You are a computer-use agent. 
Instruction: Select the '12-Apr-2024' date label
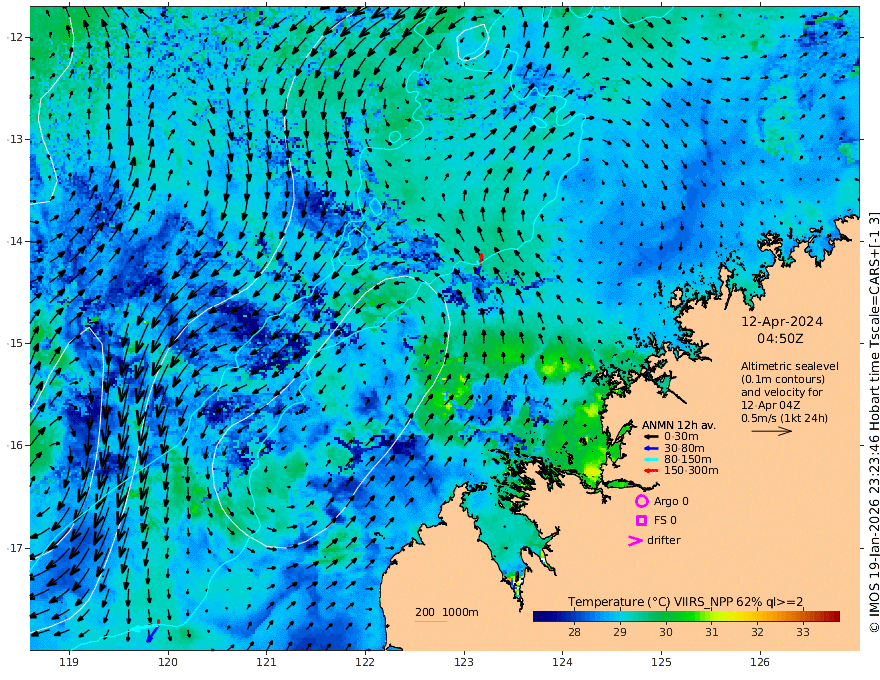(x=782, y=321)
